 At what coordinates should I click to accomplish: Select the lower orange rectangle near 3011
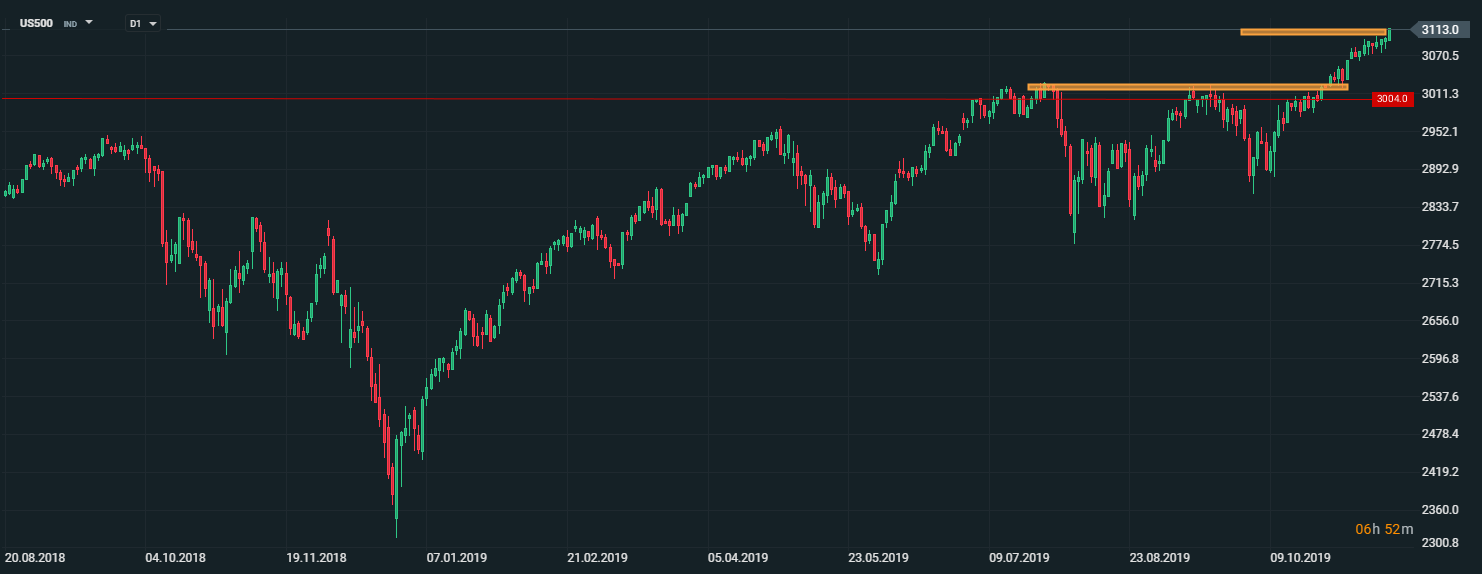[x=1187, y=87]
